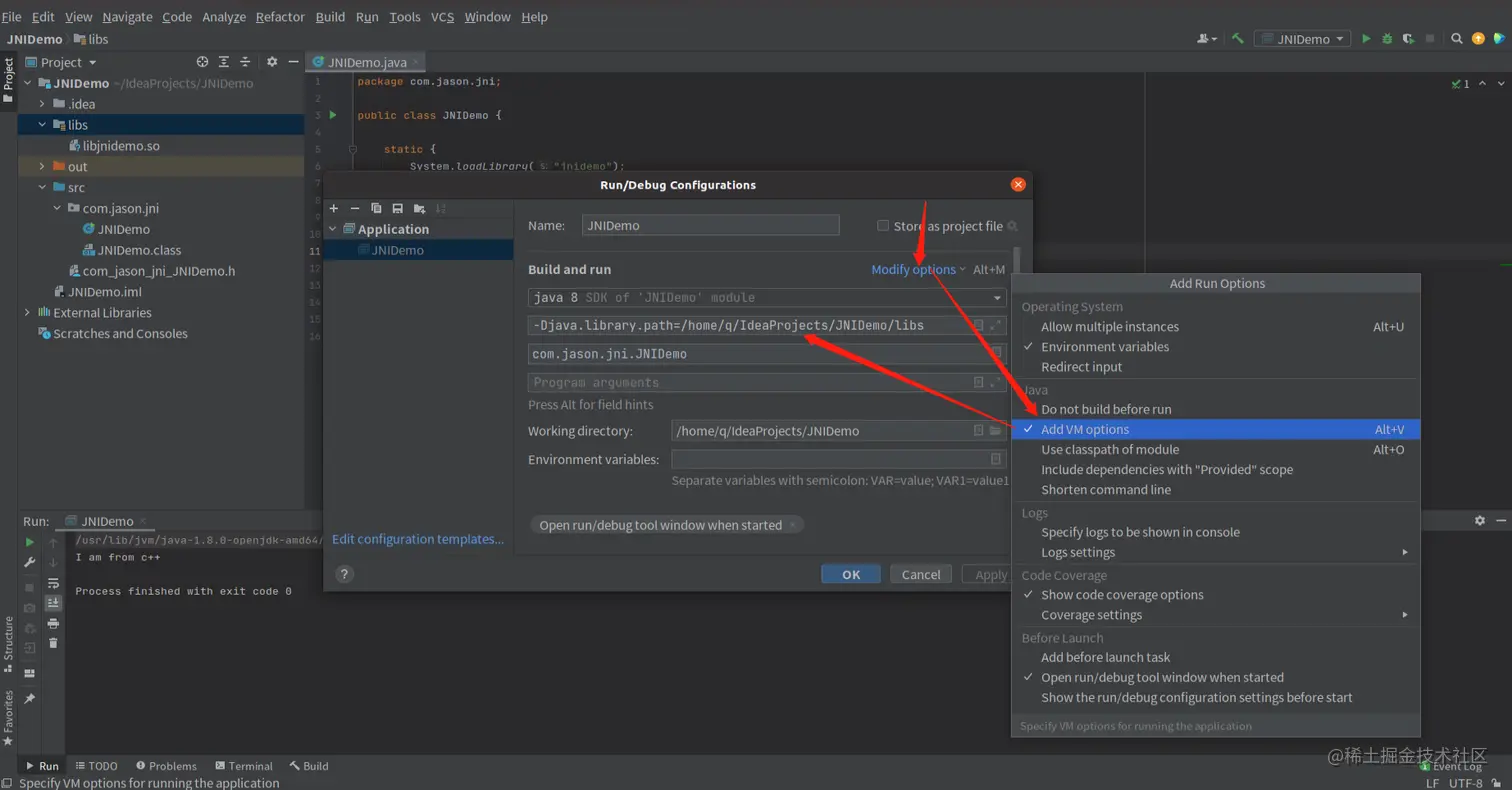Tick Store as project file checkbox
1512x790 pixels.
tap(883, 226)
